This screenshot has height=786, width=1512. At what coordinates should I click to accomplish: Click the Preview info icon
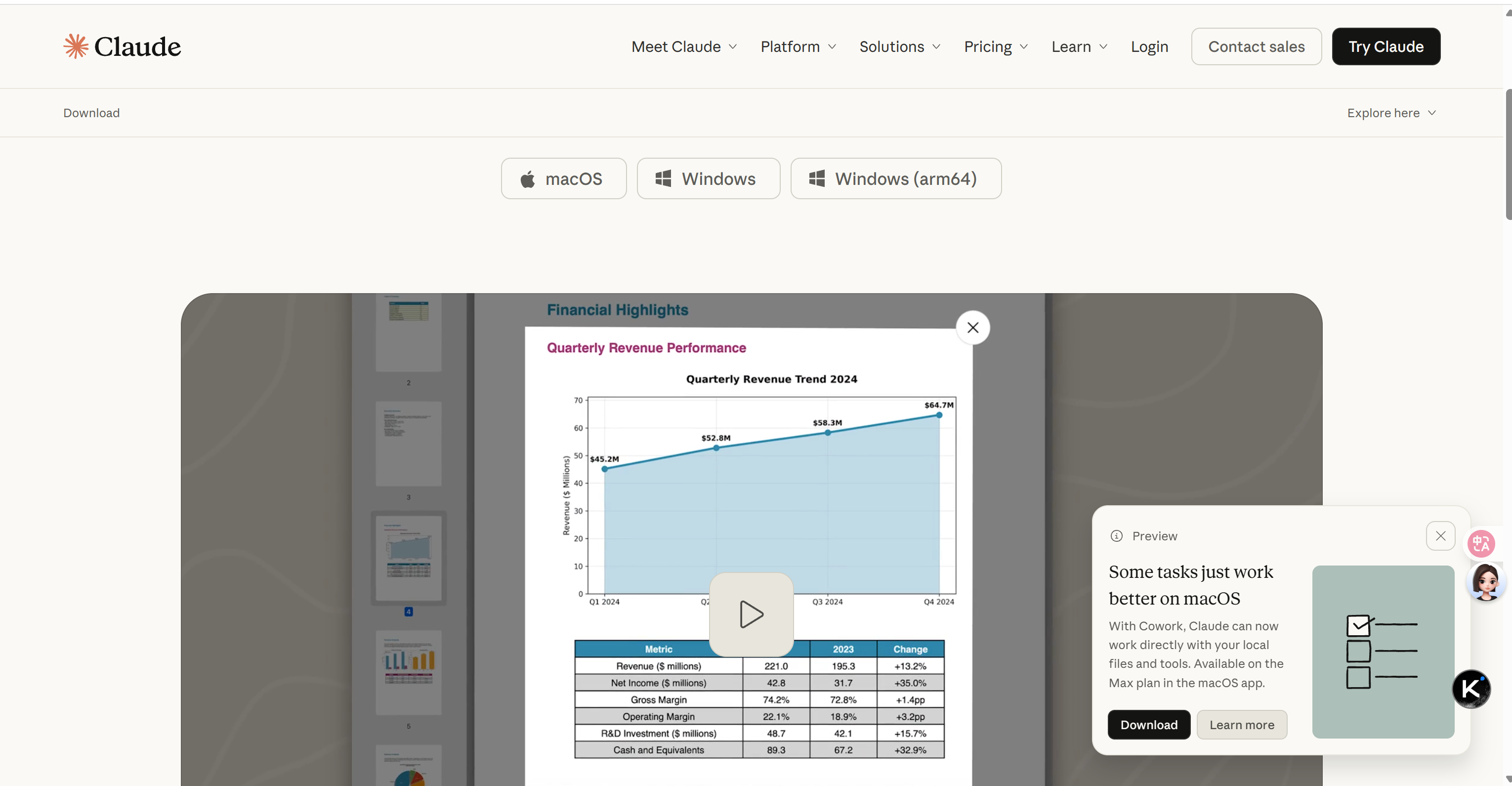(1116, 536)
